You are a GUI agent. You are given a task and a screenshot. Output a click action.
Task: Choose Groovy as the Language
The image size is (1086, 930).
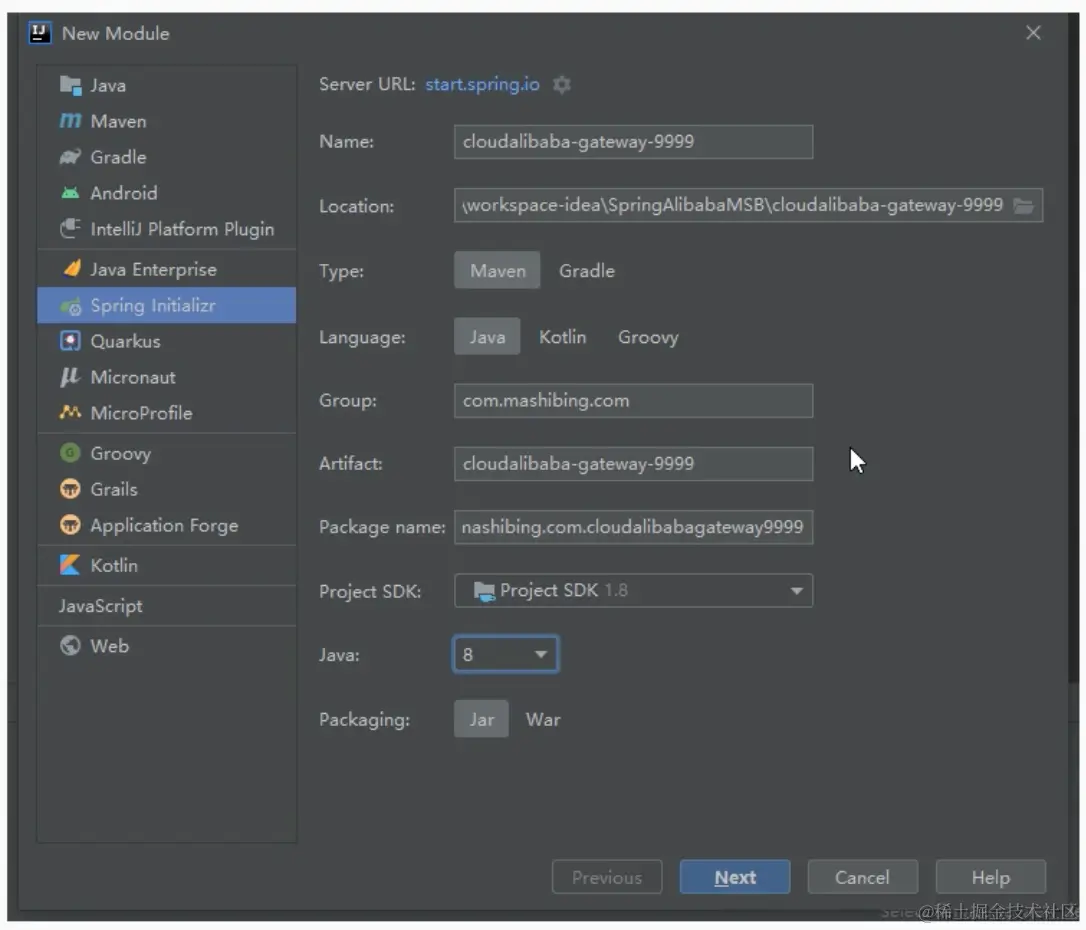pos(648,337)
